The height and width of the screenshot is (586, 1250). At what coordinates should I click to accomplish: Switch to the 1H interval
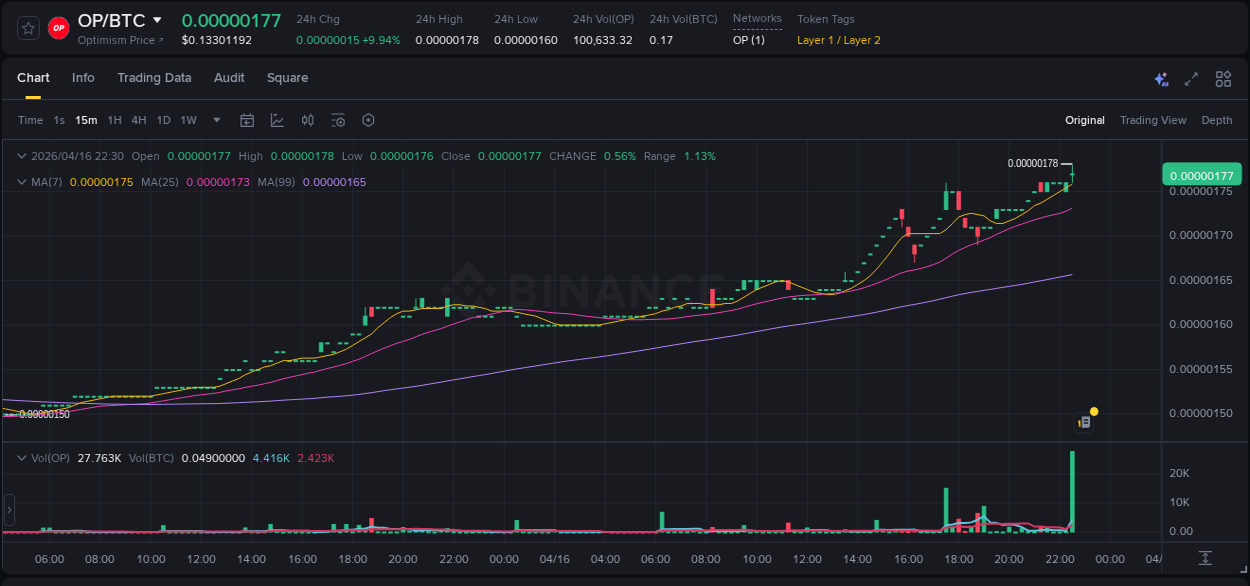click(x=115, y=120)
